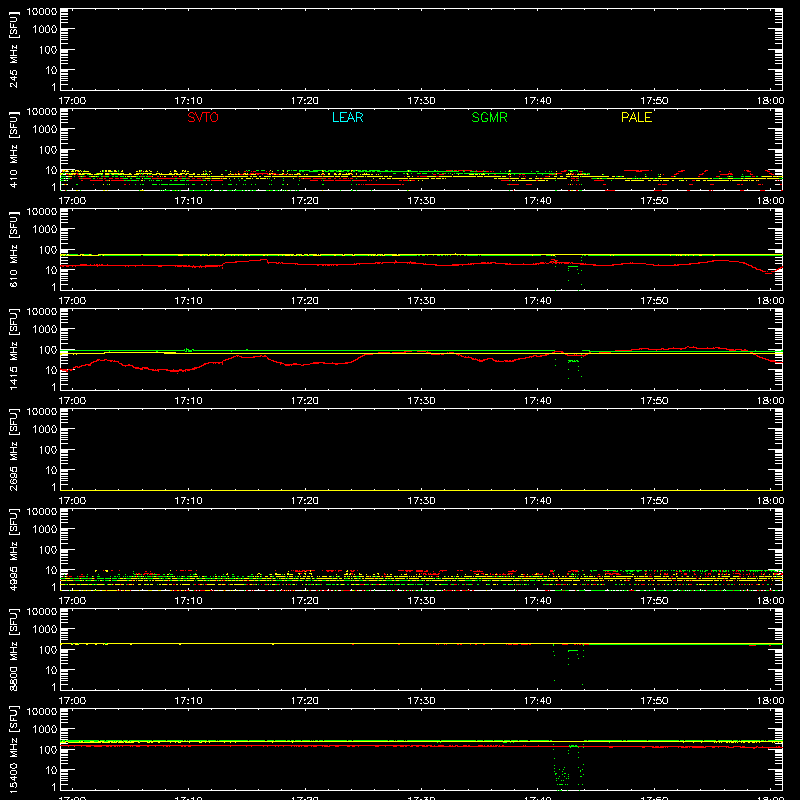This screenshot has height=800, width=800.
Task: Click the cyan LEAR station legend label
Action: point(347,117)
